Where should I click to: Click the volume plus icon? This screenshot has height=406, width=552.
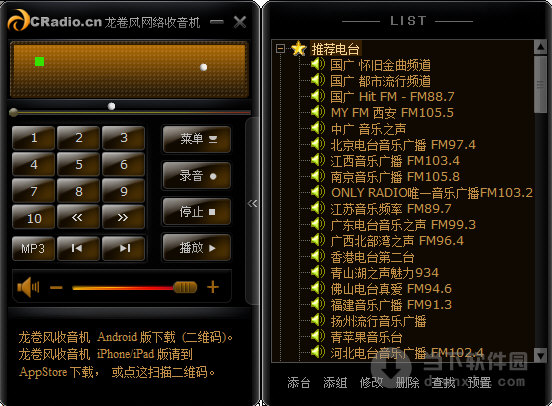click(213, 287)
